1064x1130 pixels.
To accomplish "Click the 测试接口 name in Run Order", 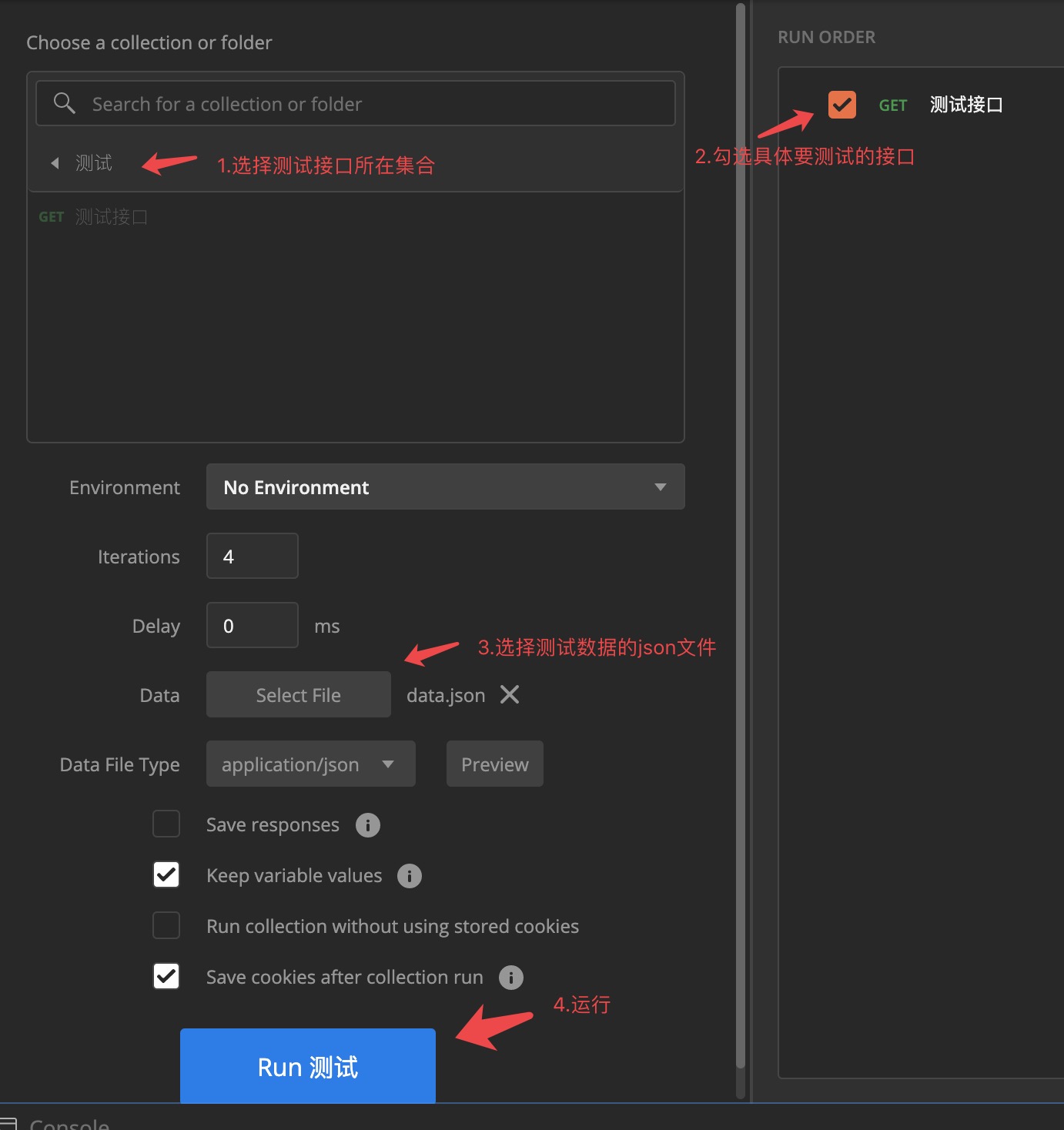I will pos(966,105).
